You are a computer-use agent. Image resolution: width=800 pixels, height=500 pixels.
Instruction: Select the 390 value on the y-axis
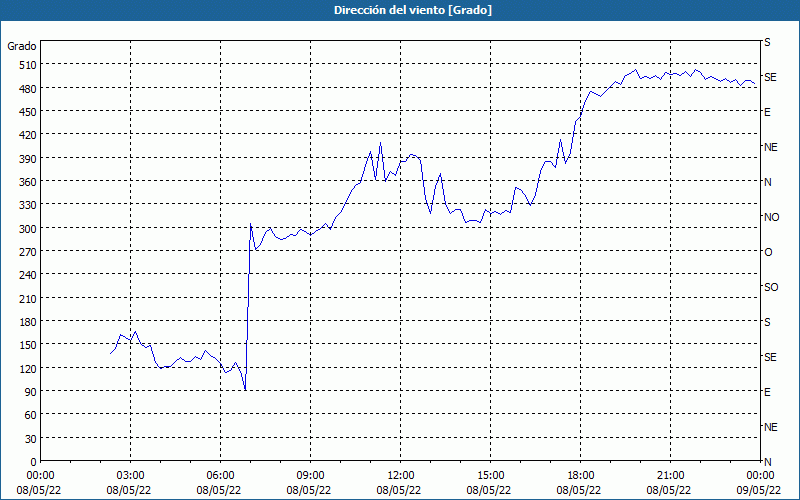28,159
